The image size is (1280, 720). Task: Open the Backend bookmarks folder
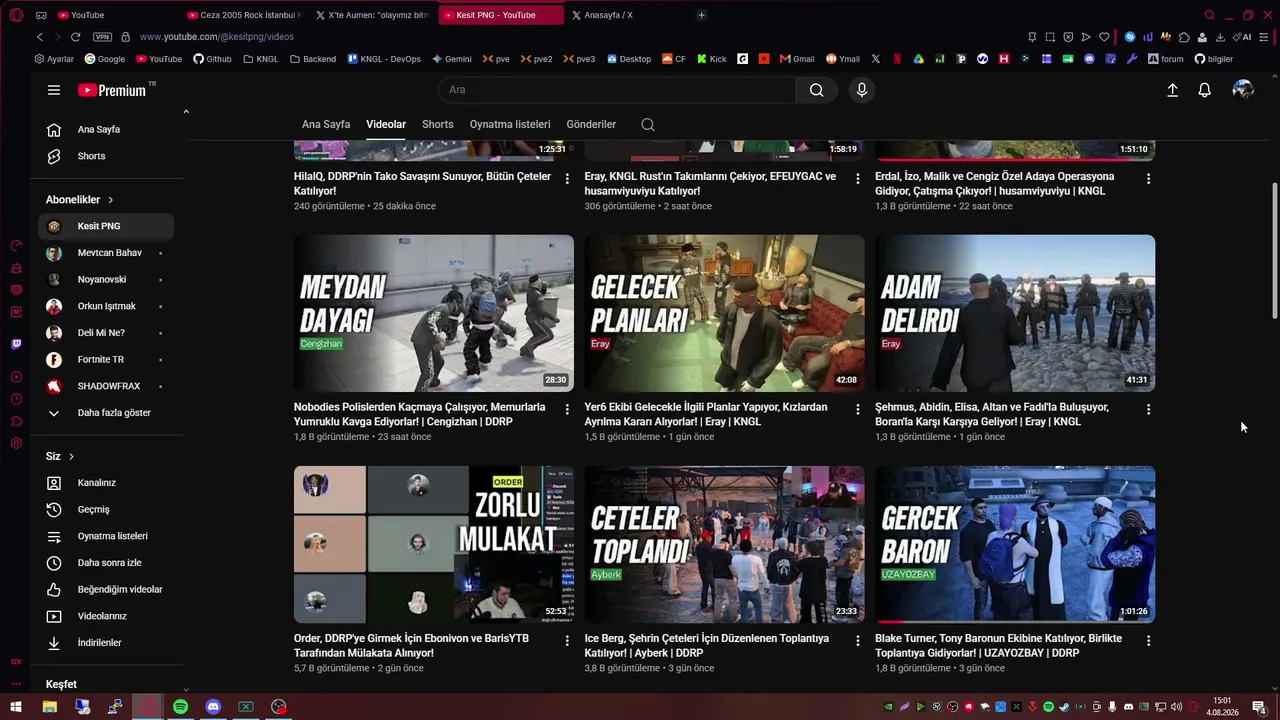(x=313, y=59)
